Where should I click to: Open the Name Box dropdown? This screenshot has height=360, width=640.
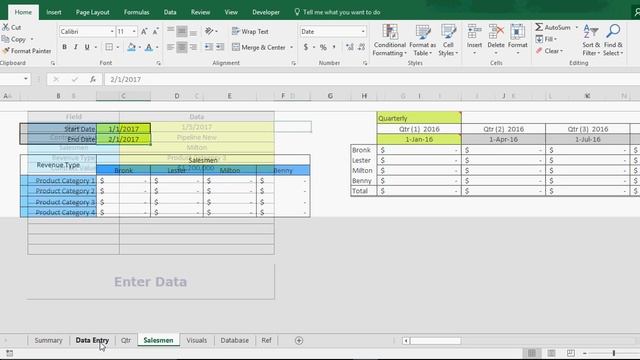(x=26, y=79)
